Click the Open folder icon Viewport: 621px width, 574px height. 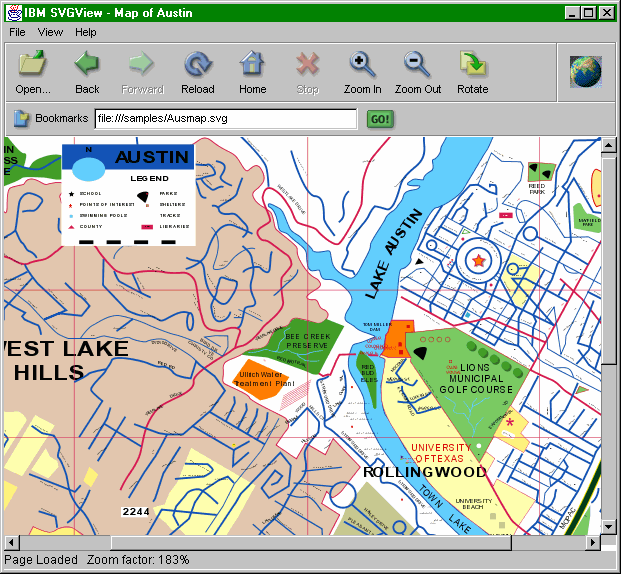33,64
